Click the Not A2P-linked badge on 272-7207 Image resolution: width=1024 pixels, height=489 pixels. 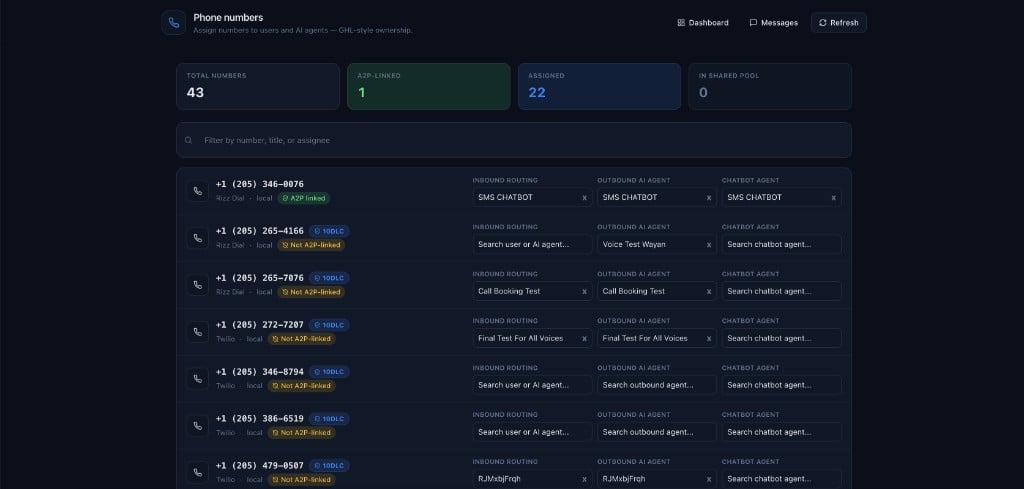tap(301, 339)
